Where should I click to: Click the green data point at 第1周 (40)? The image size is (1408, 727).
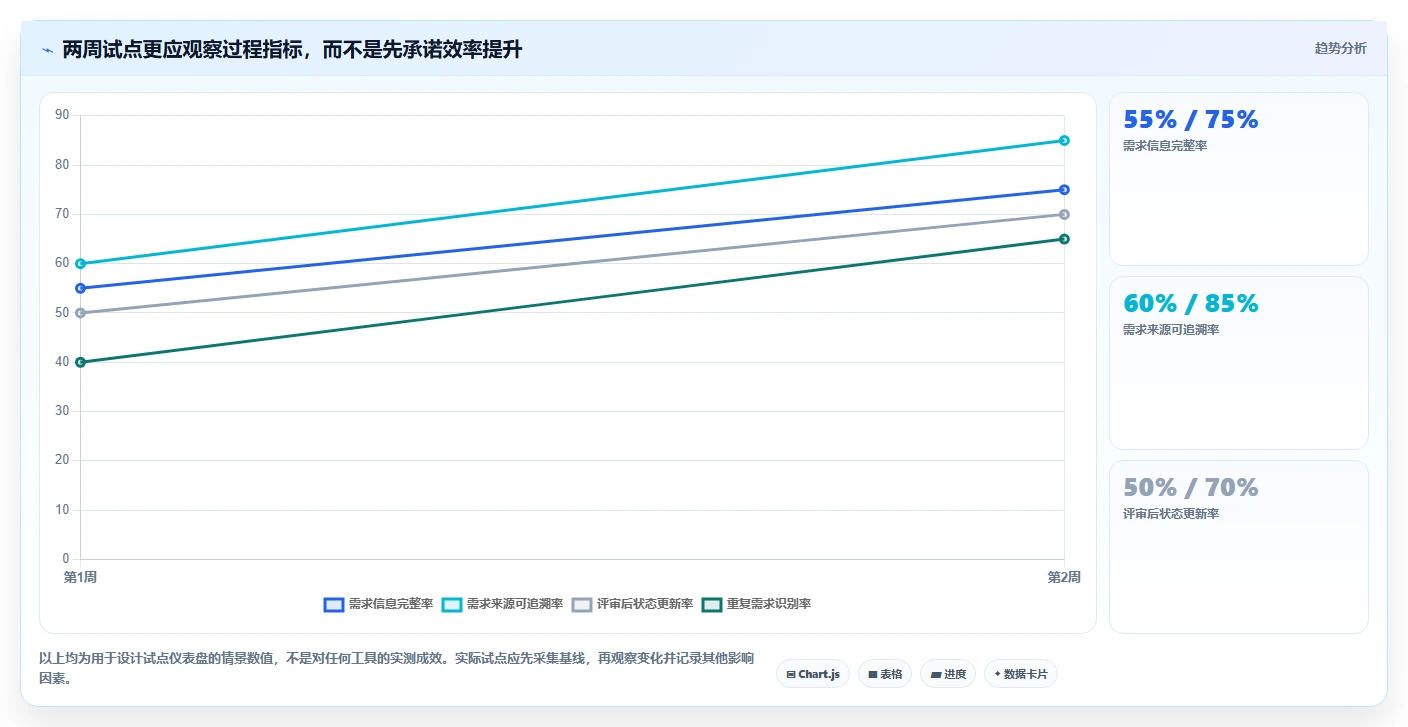(x=80, y=362)
